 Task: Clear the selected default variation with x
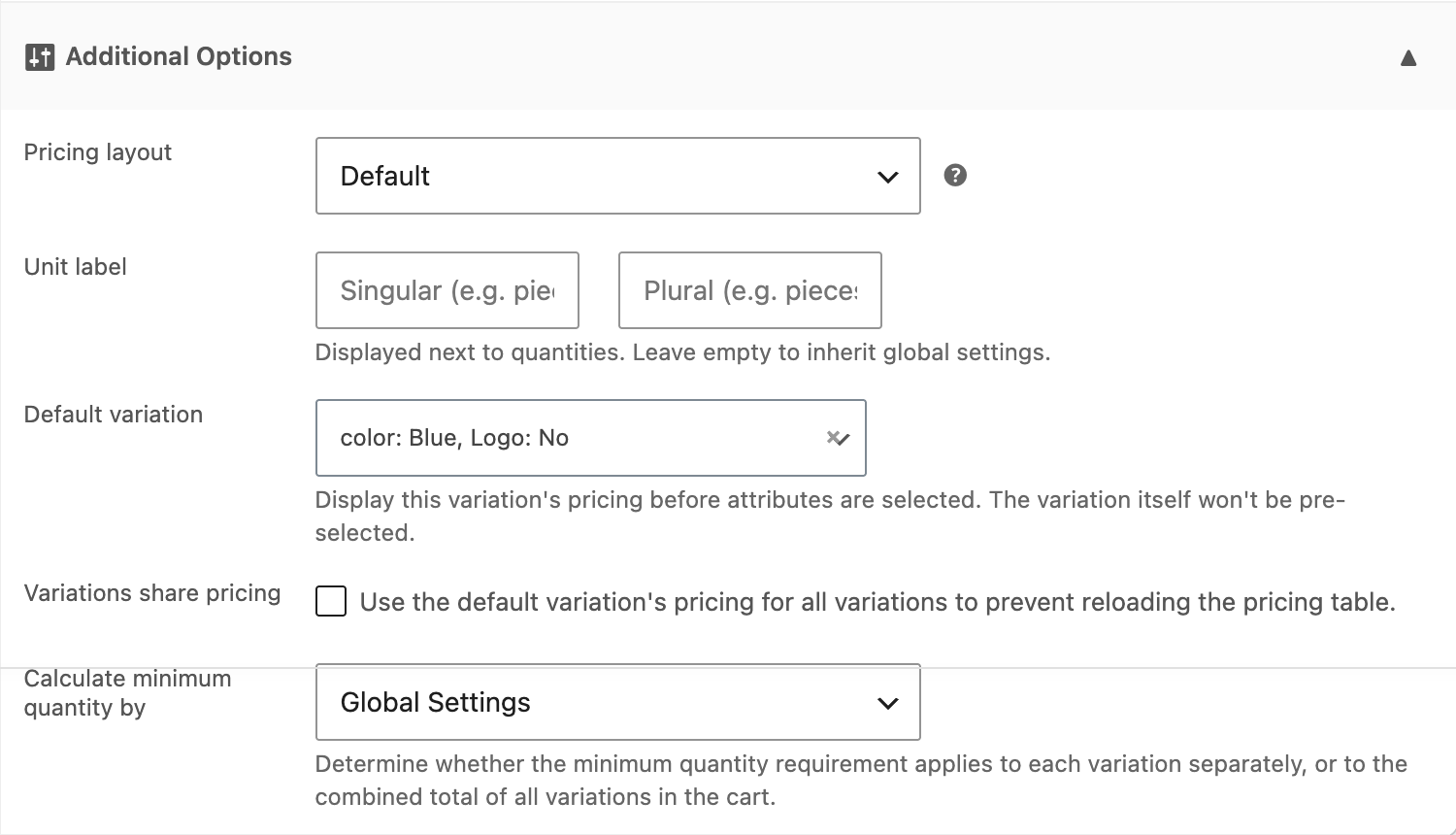pyautogui.click(x=832, y=438)
